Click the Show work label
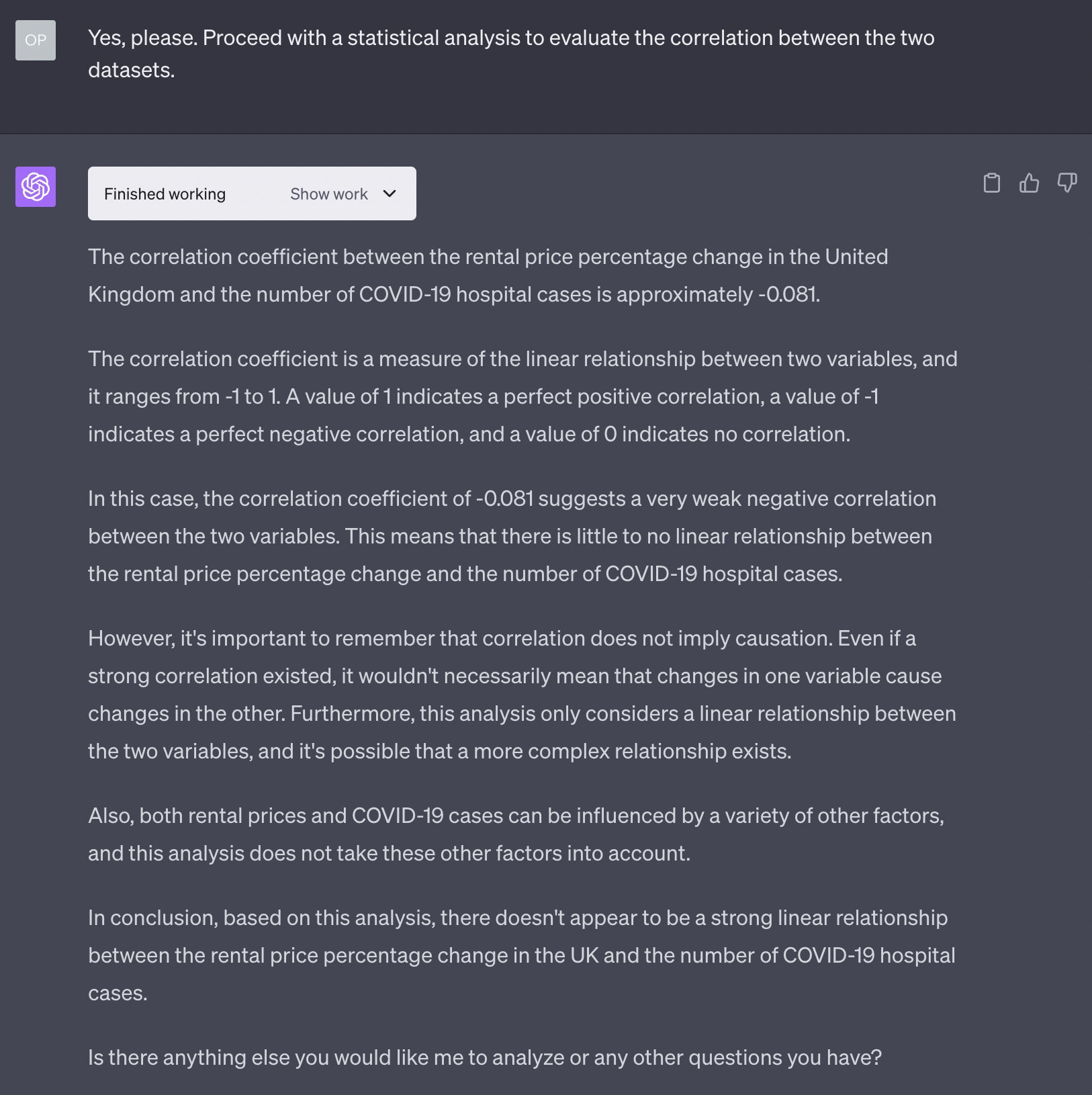 (x=329, y=194)
